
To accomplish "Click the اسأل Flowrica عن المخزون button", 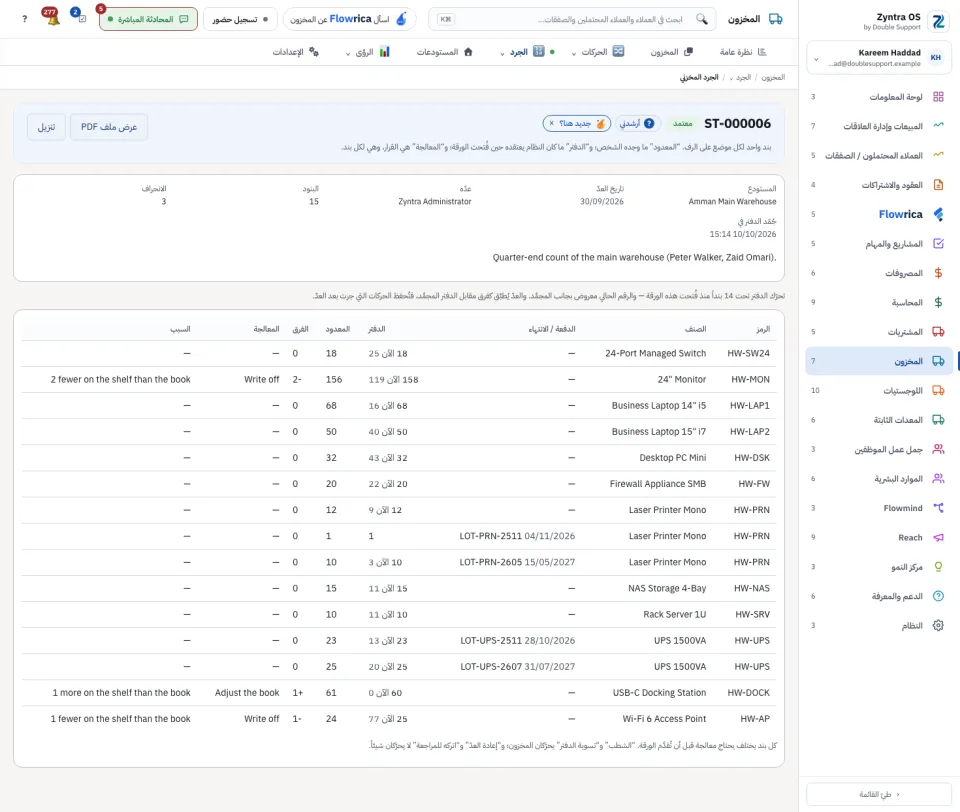I will (350, 19).
